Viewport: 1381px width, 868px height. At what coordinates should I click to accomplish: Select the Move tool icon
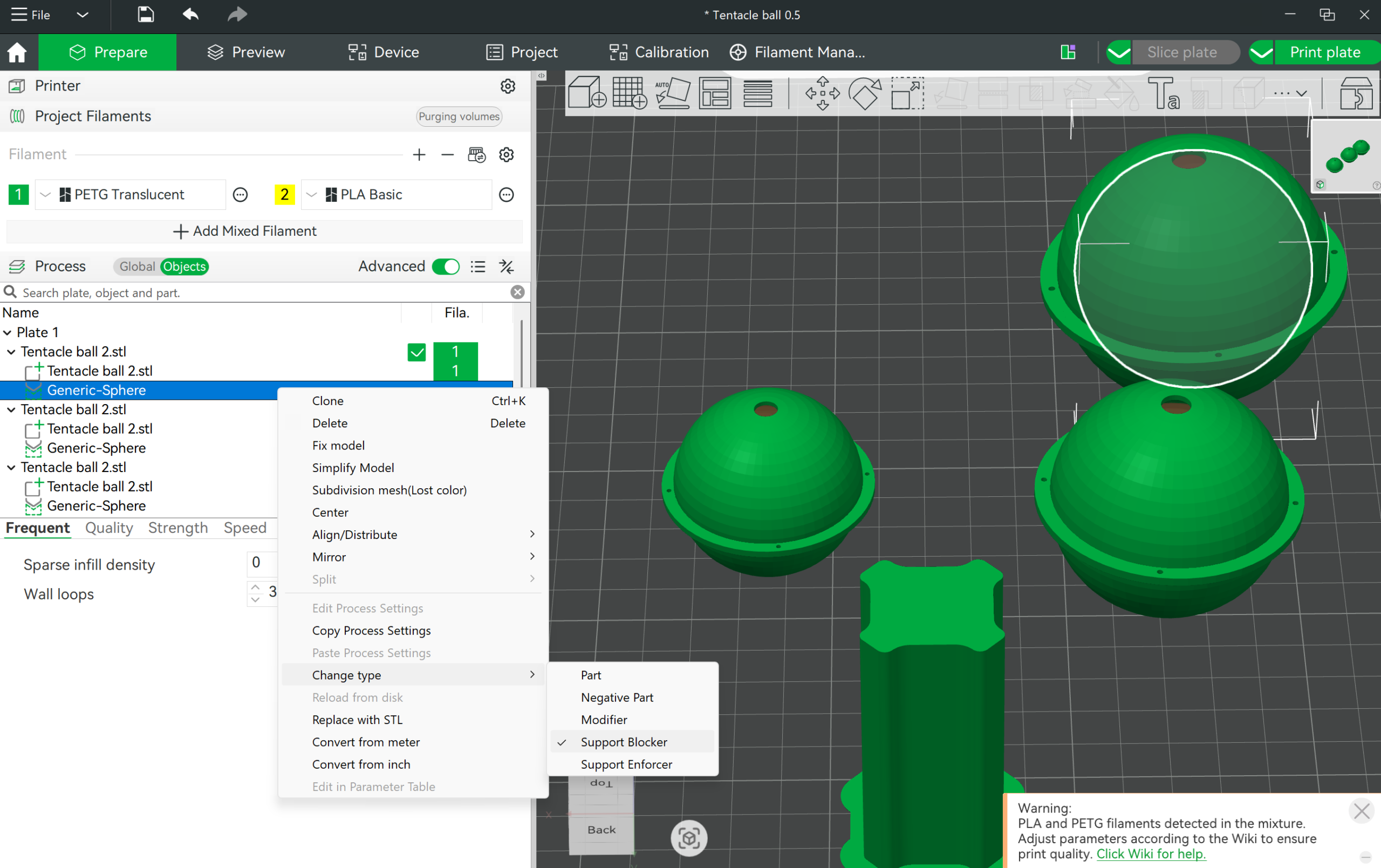[x=822, y=92]
